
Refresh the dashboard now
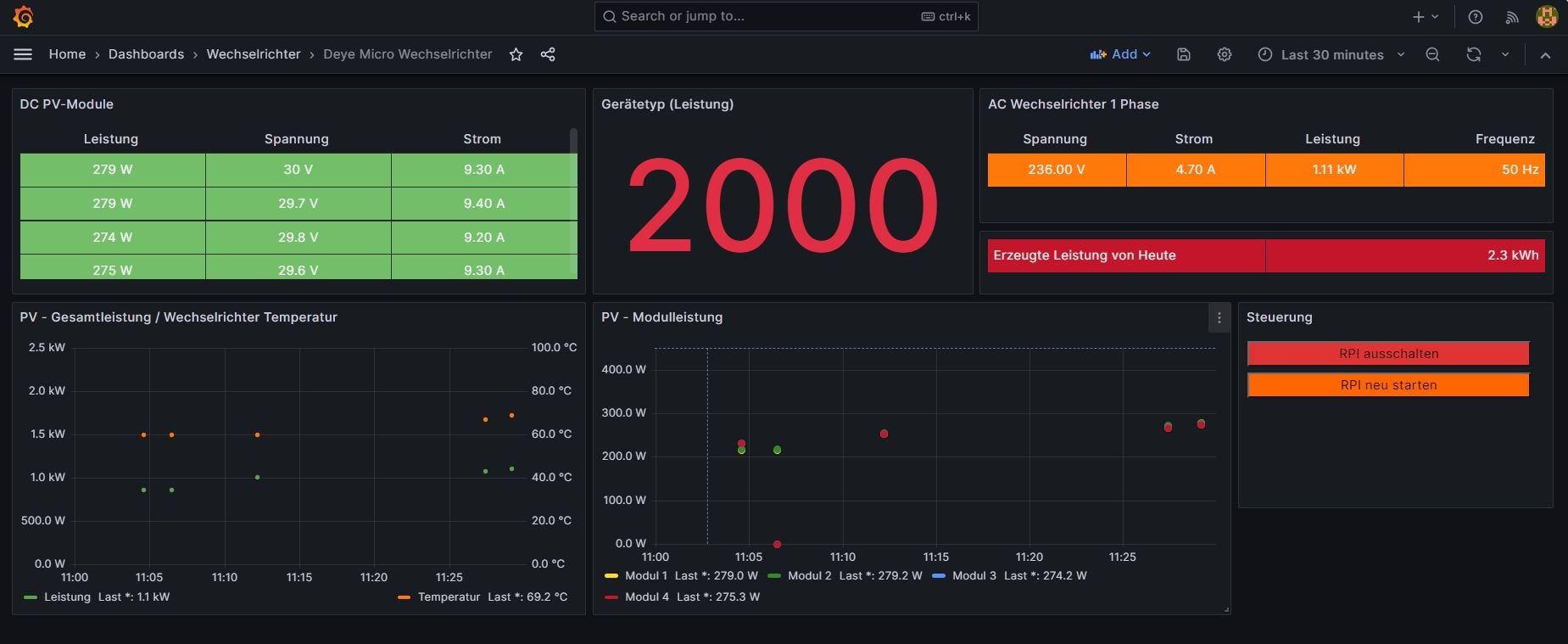(1474, 54)
